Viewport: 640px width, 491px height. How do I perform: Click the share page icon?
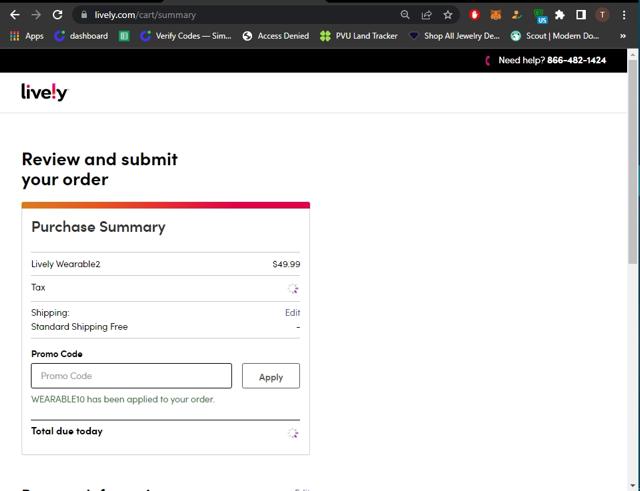[427, 15]
